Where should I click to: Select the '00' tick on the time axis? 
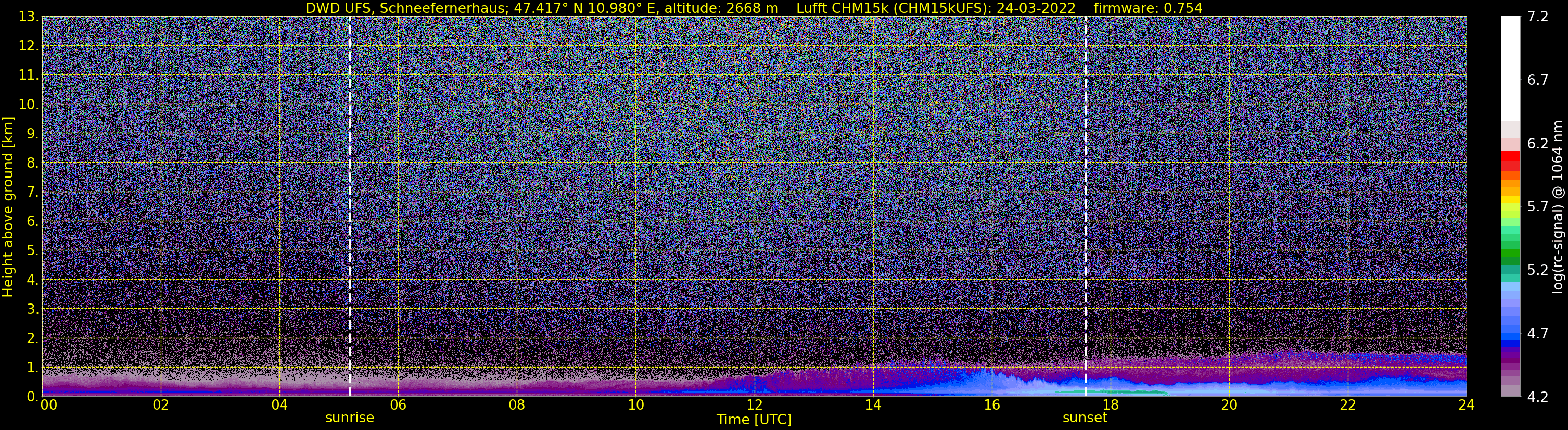[48, 406]
